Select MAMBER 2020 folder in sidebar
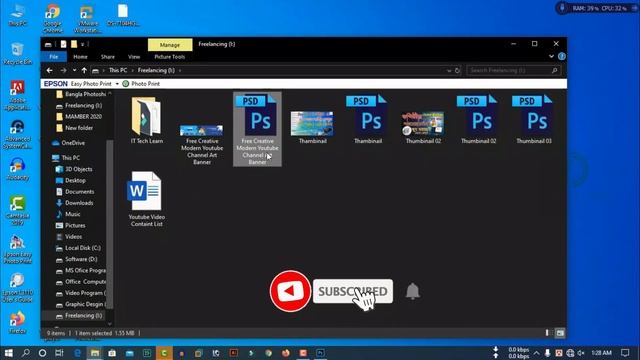This screenshot has height=360, width=640. 79,117
